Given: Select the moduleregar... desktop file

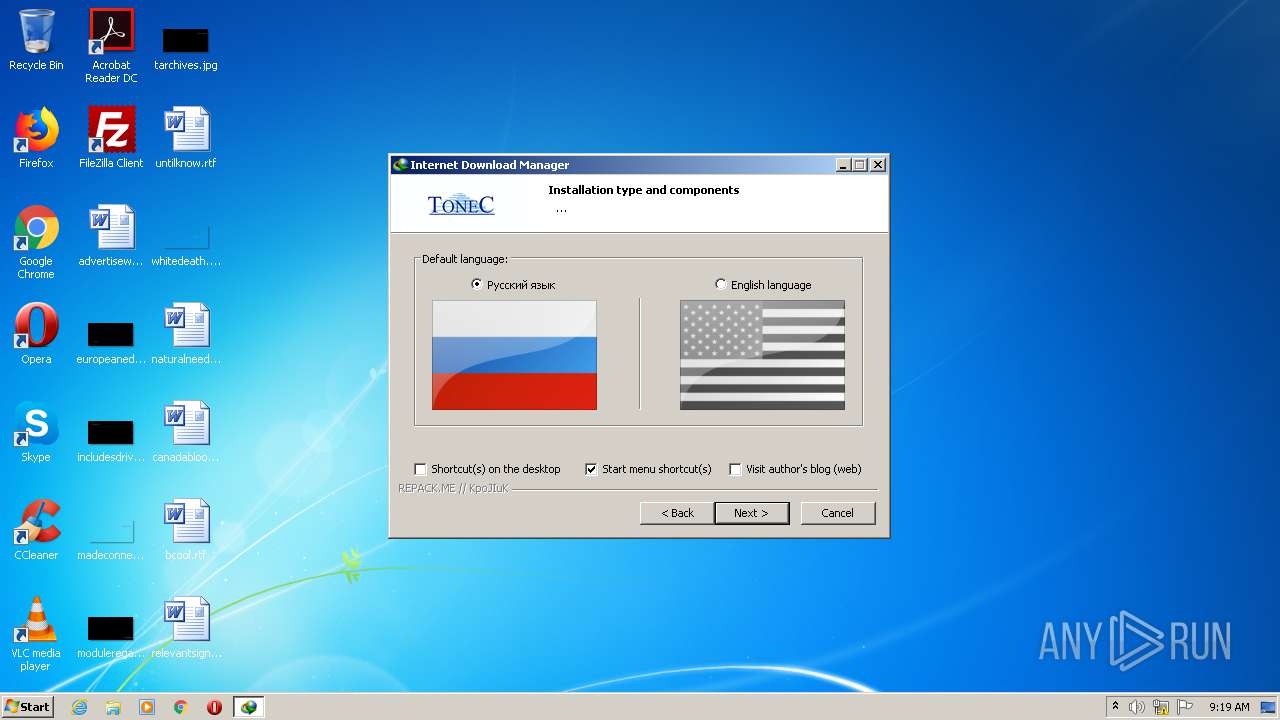Looking at the screenshot, I should click(x=111, y=636).
